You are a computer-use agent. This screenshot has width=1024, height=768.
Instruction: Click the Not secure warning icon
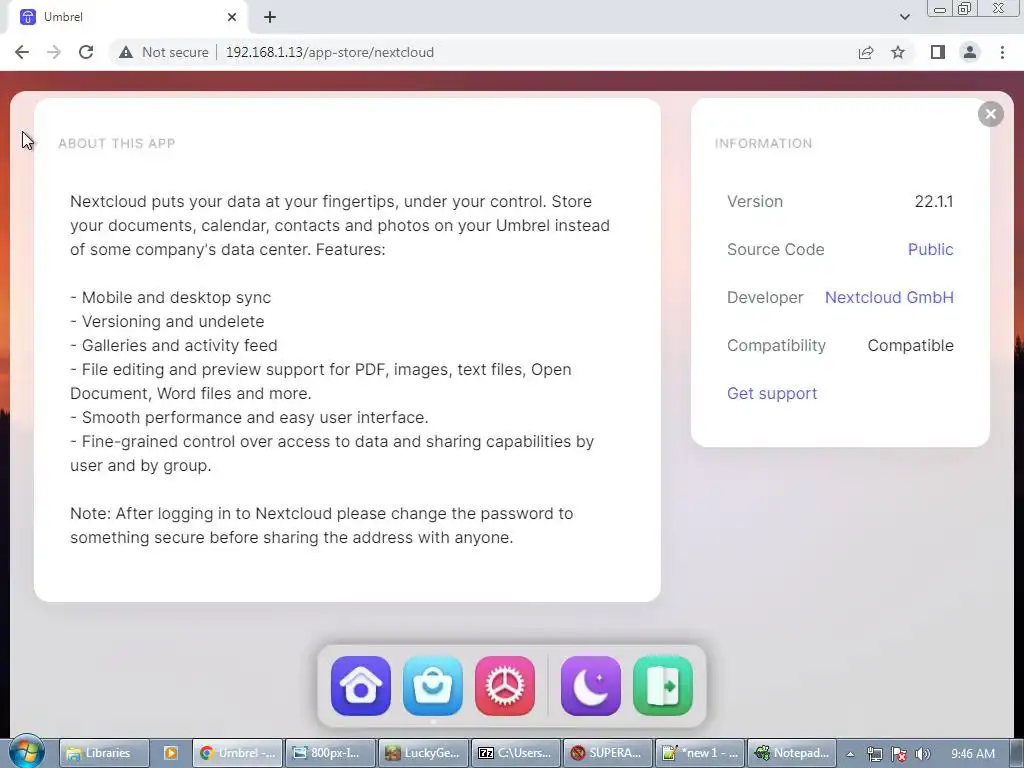coord(126,52)
